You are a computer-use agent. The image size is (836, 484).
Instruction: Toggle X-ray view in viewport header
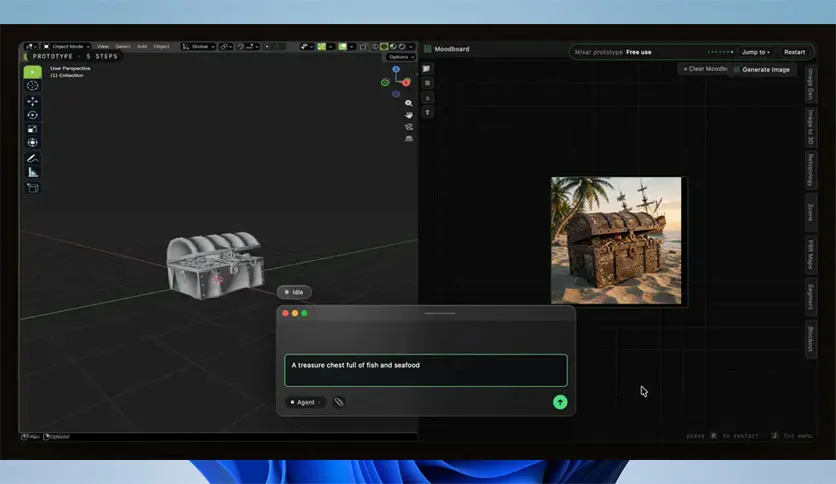click(x=363, y=47)
